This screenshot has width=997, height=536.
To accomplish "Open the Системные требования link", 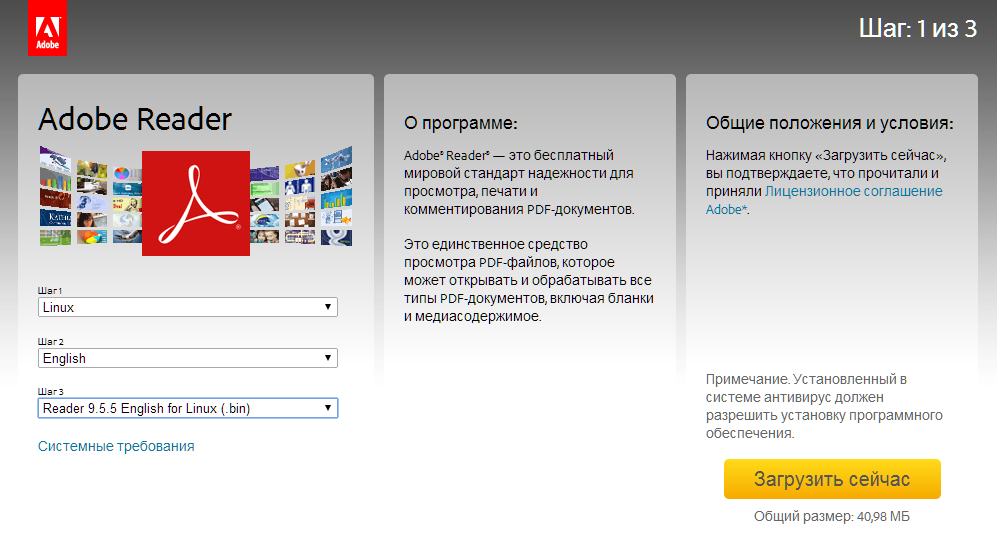I will click(x=116, y=446).
